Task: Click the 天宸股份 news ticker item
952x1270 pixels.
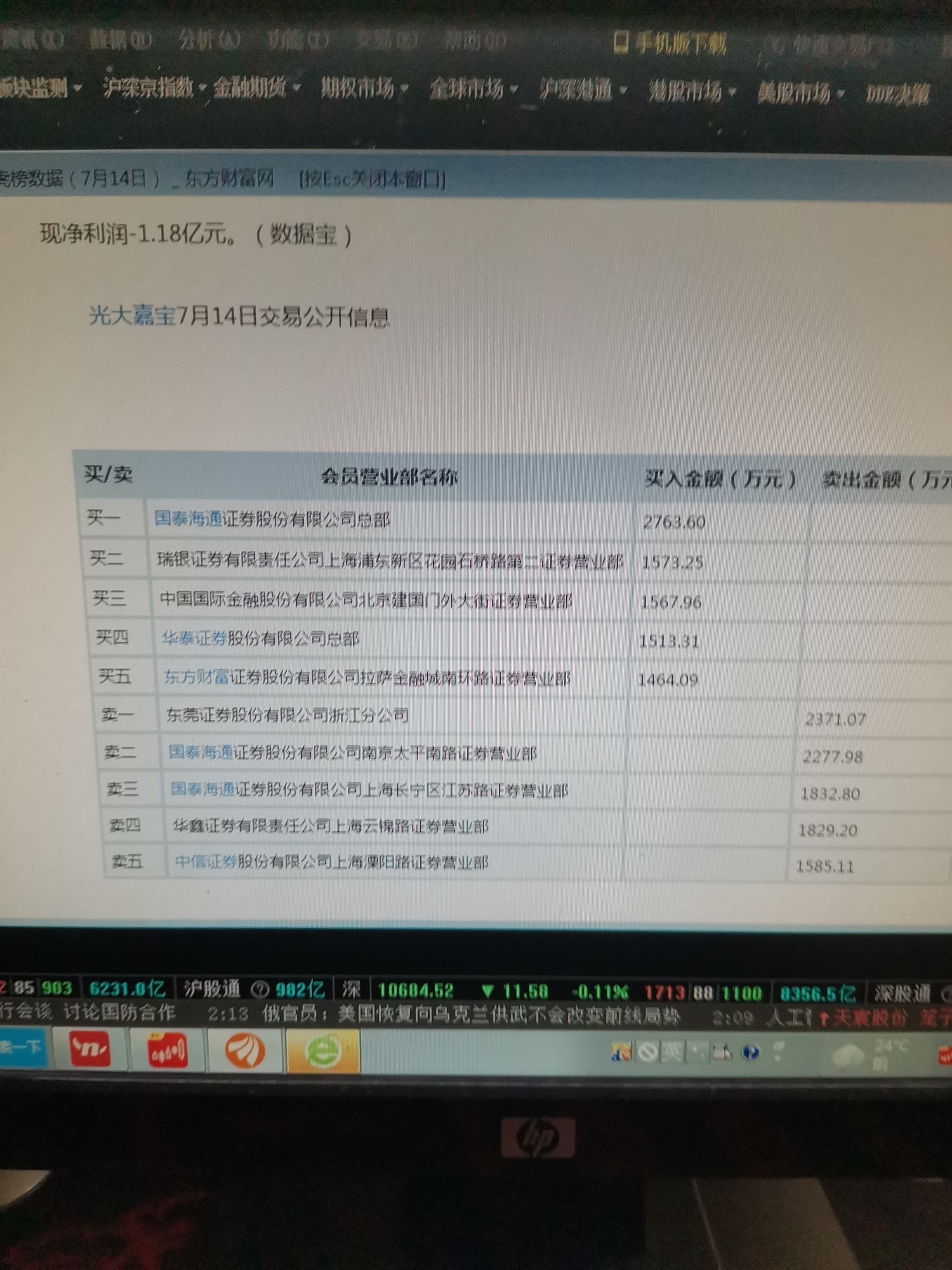Action: pyautogui.click(x=869, y=1018)
